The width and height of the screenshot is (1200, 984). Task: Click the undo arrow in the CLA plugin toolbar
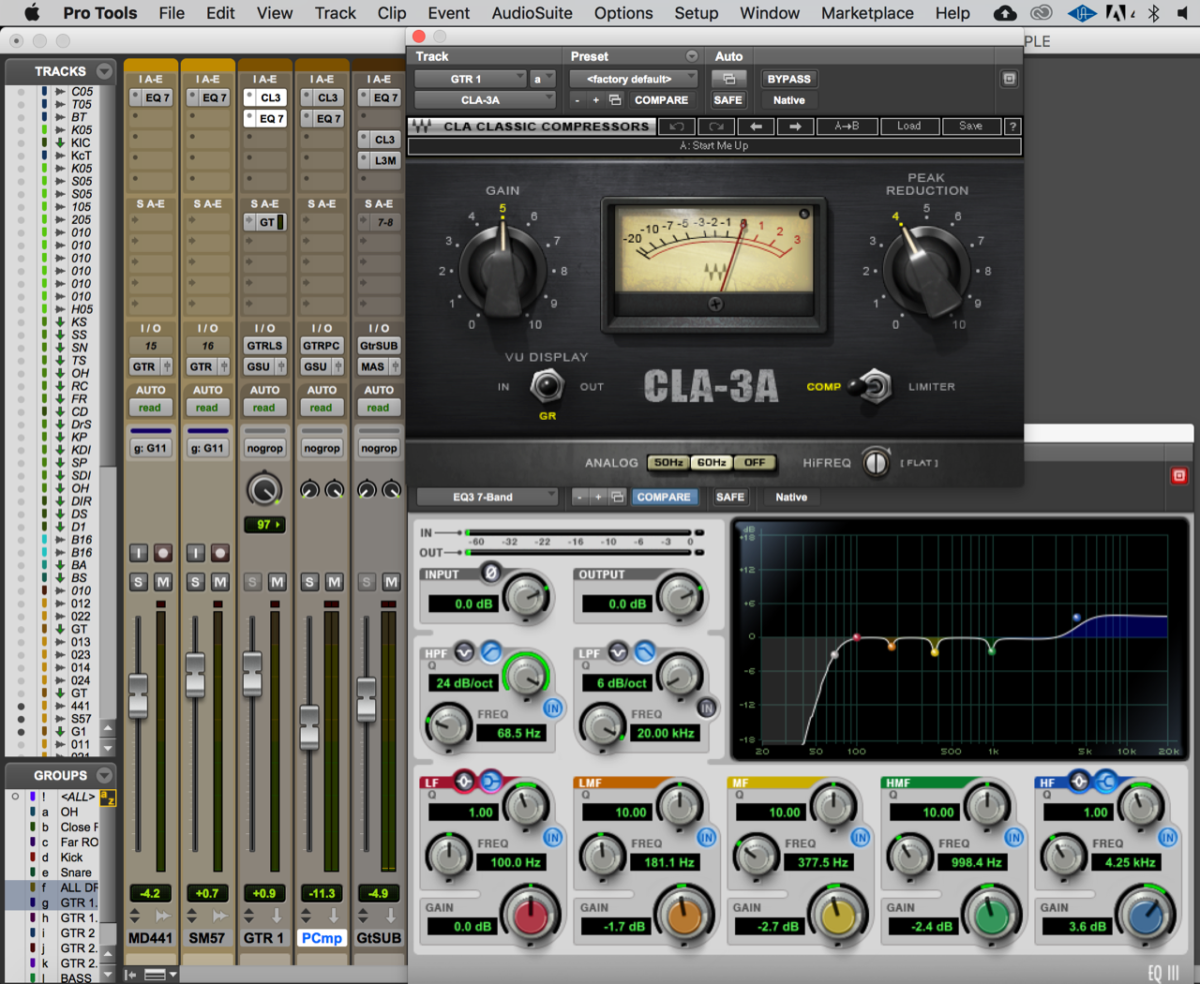click(x=677, y=126)
